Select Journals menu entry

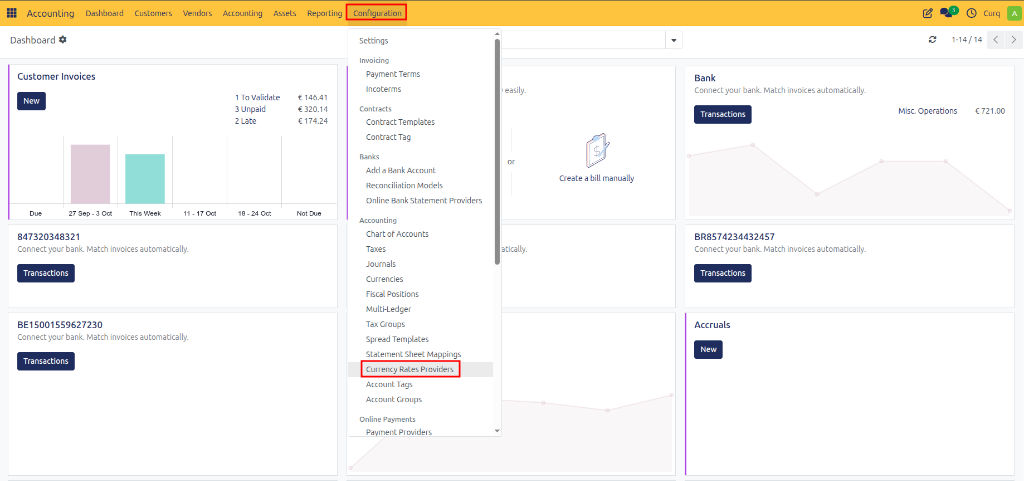click(x=381, y=264)
